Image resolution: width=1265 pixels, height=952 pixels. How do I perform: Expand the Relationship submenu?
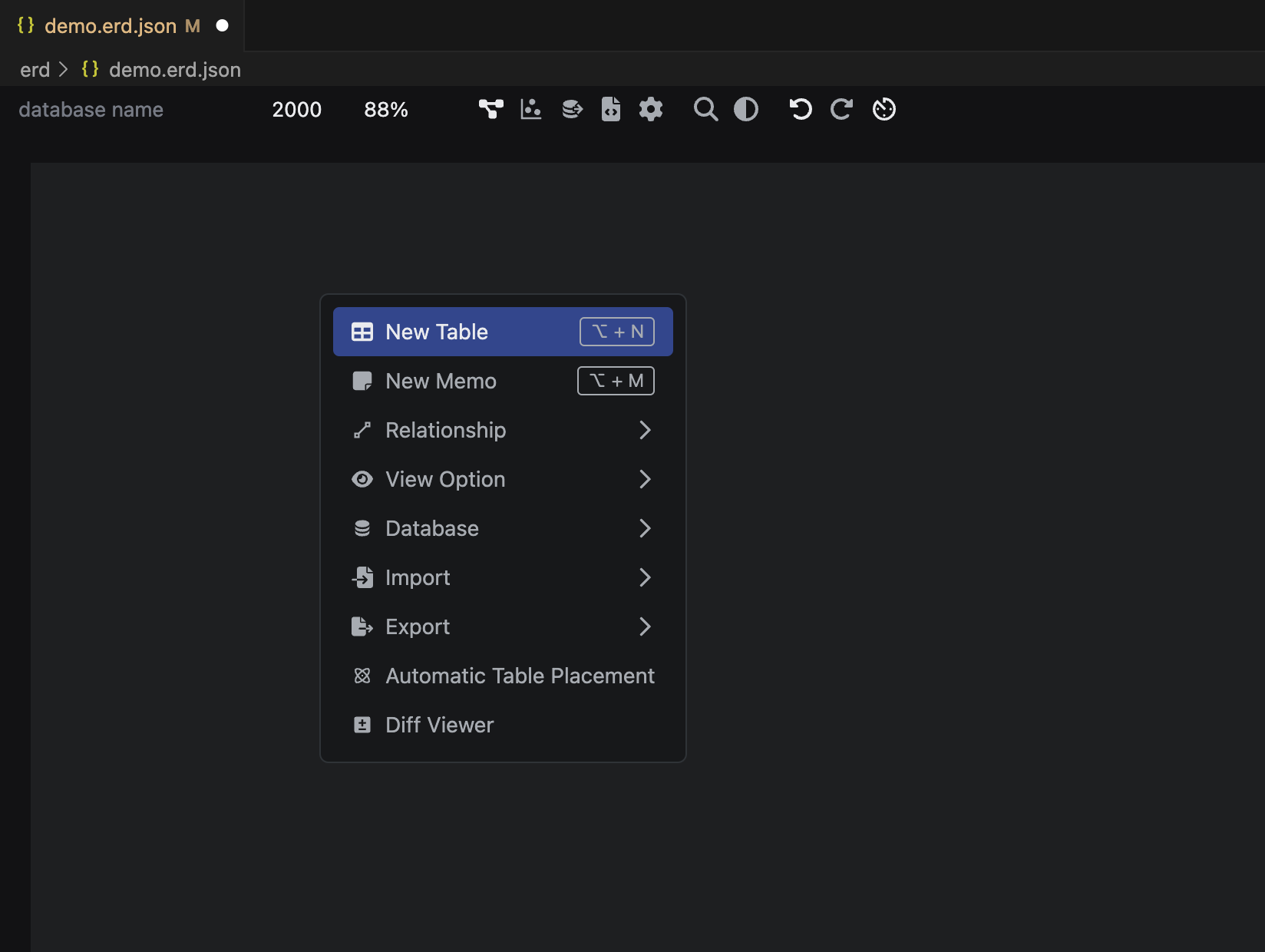pos(503,430)
